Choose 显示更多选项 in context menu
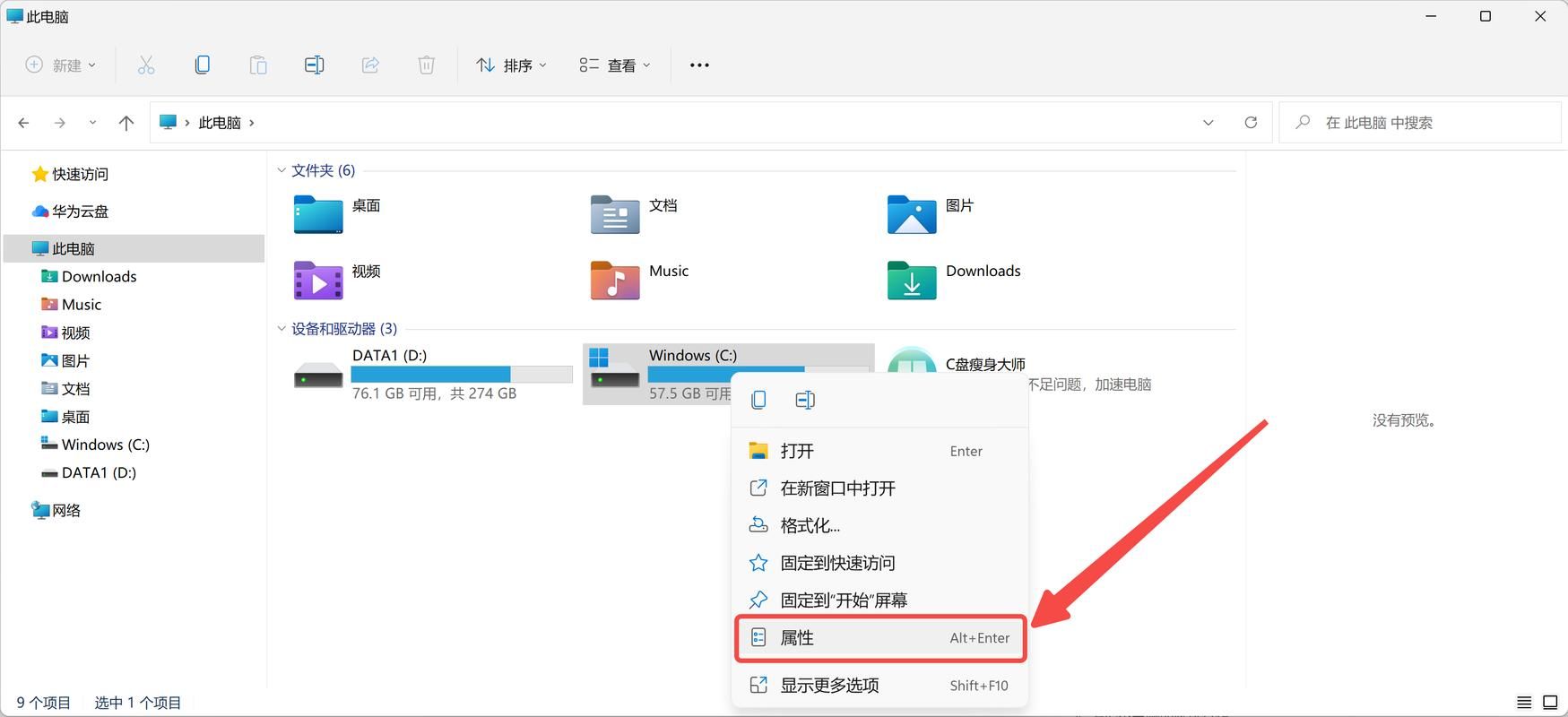This screenshot has height=717, width=1568. click(880, 686)
